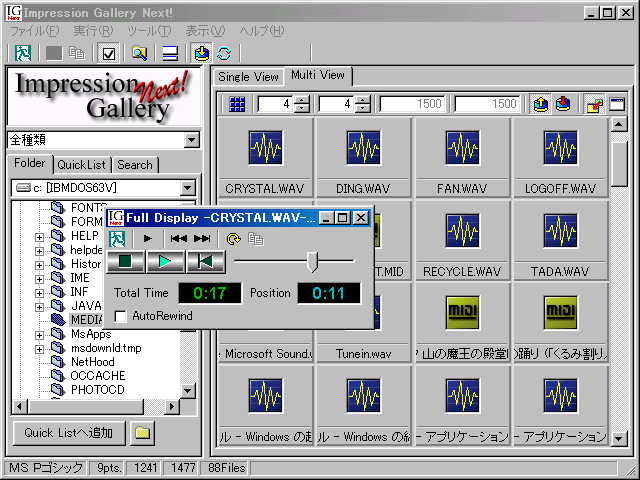Select MIDI thumbnail labeled 山の魔王の殿堂
This screenshot has width=640, height=480.
(x=462, y=323)
